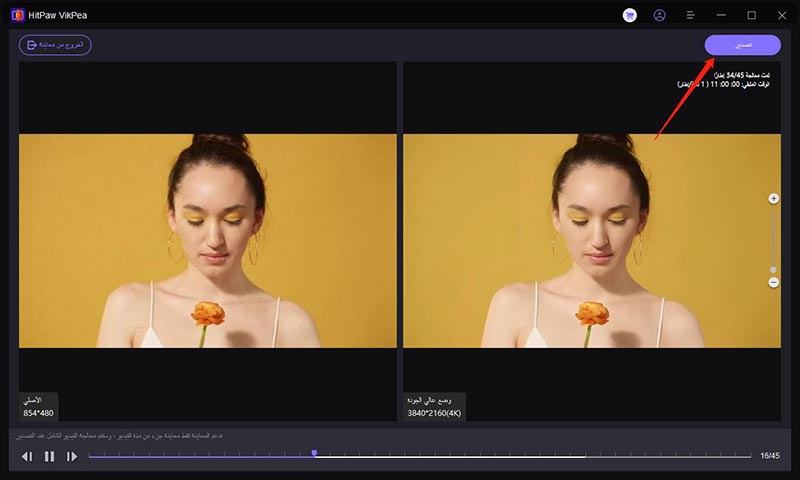Open the hamburger menu in title bar
Screen dimensions: 800x480
pos(690,15)
